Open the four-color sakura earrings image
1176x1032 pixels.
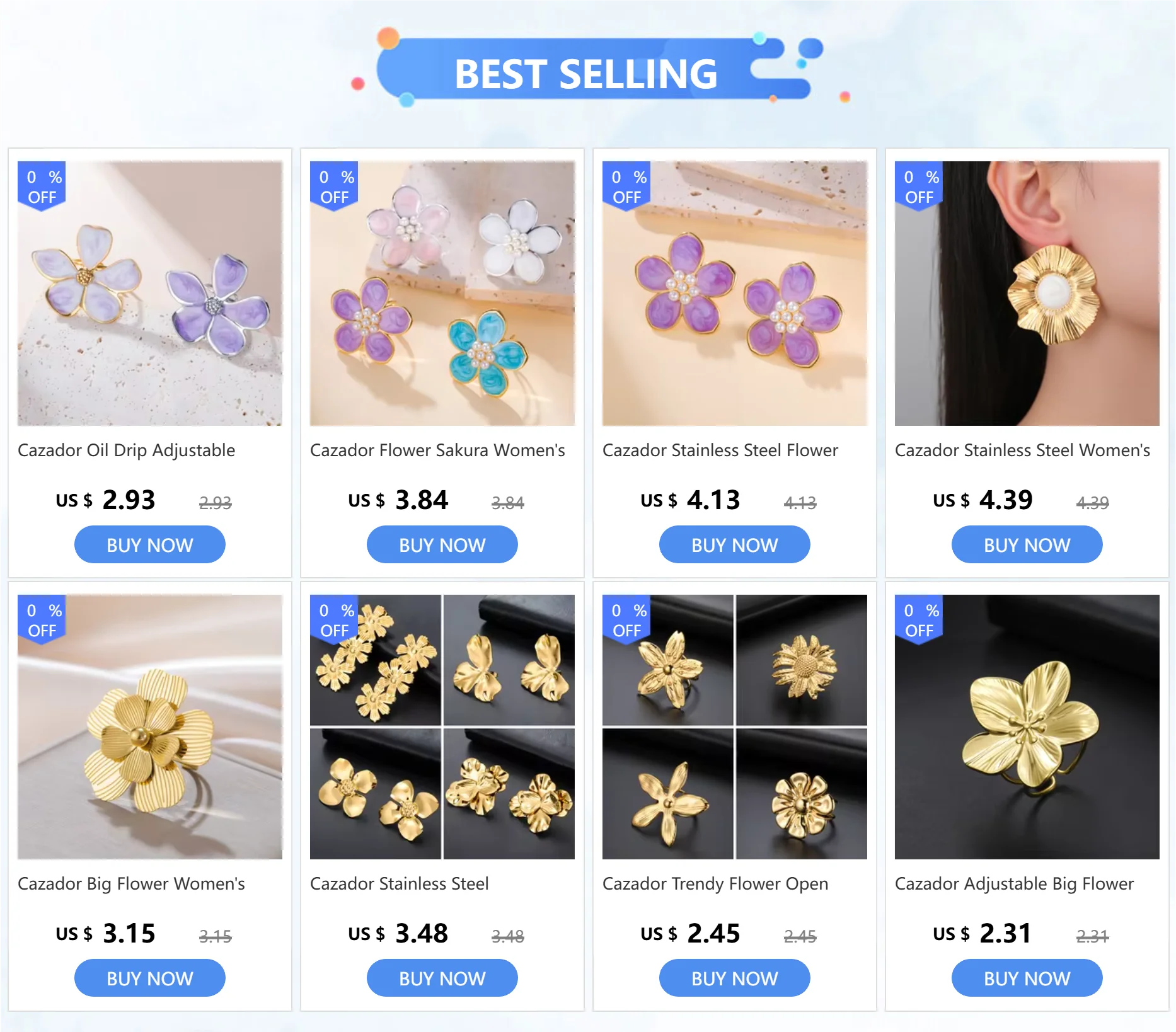[442, 294]
